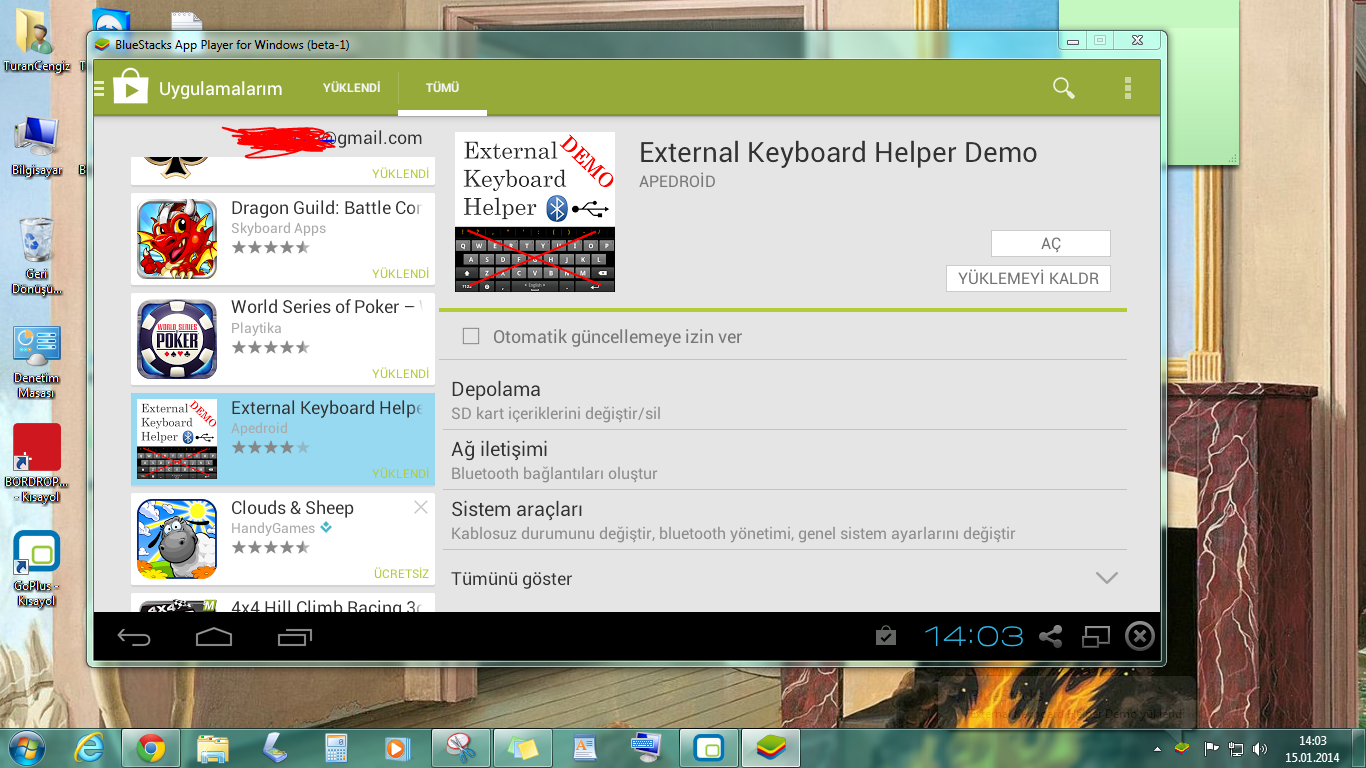Image resolution: width=1366 pixels, height=768 pixels.
Task: Click the 14:03 Android clock
Action: tap(974, 636)
